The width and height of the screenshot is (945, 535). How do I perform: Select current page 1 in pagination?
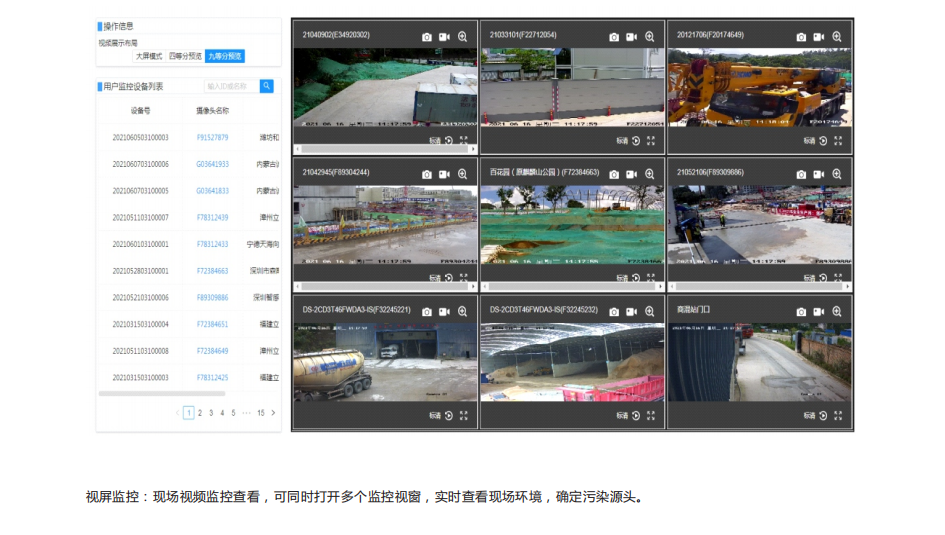[189, 413]
